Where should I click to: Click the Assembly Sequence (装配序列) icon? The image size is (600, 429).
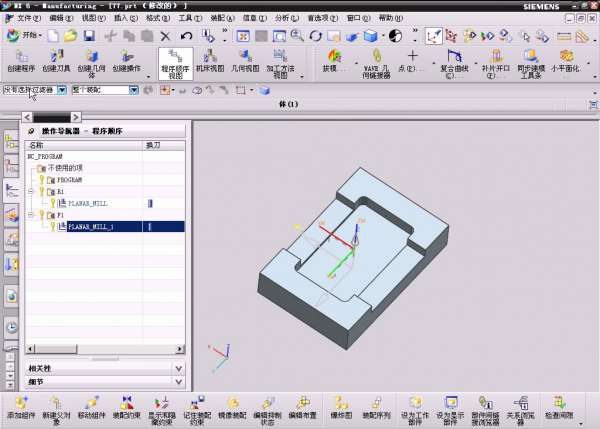coord(376,407)
